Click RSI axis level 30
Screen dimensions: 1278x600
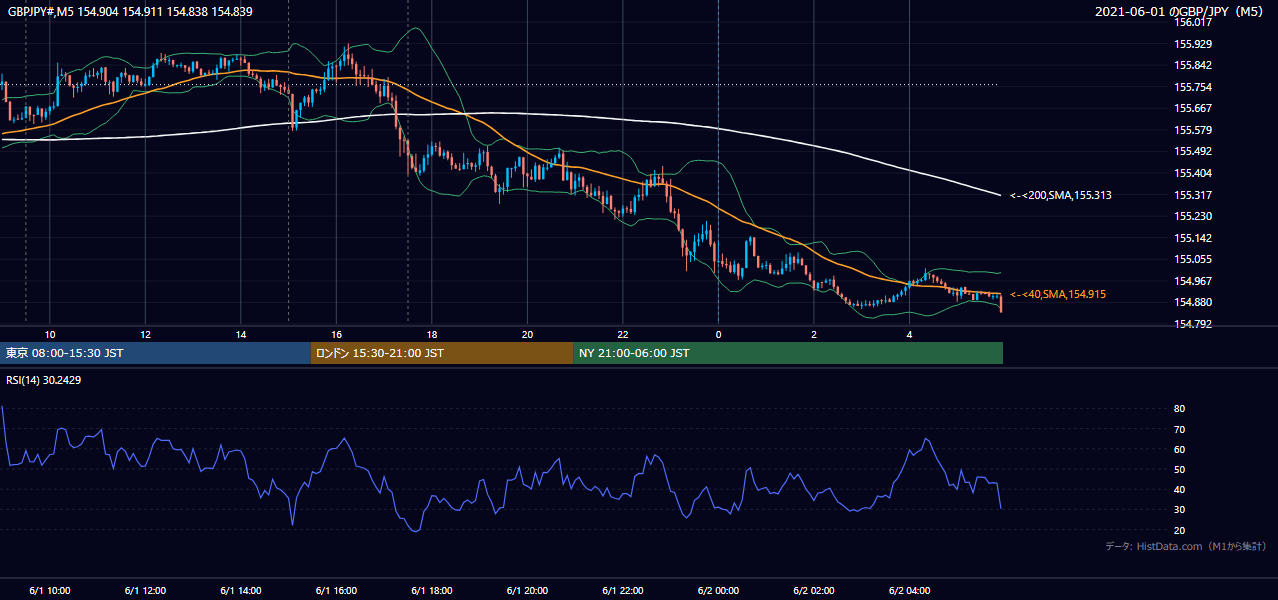click(x=1180, y=509)
